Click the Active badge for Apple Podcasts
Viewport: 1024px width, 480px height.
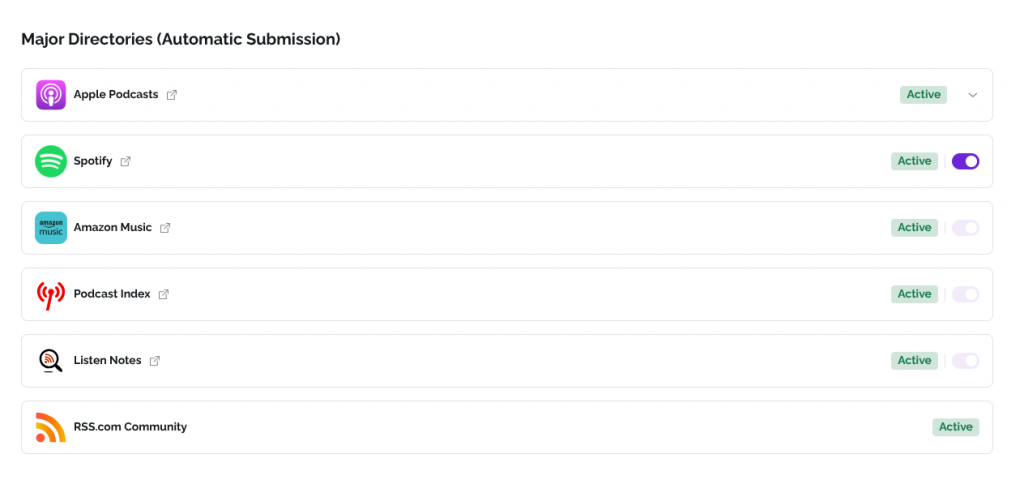[923, 95]
